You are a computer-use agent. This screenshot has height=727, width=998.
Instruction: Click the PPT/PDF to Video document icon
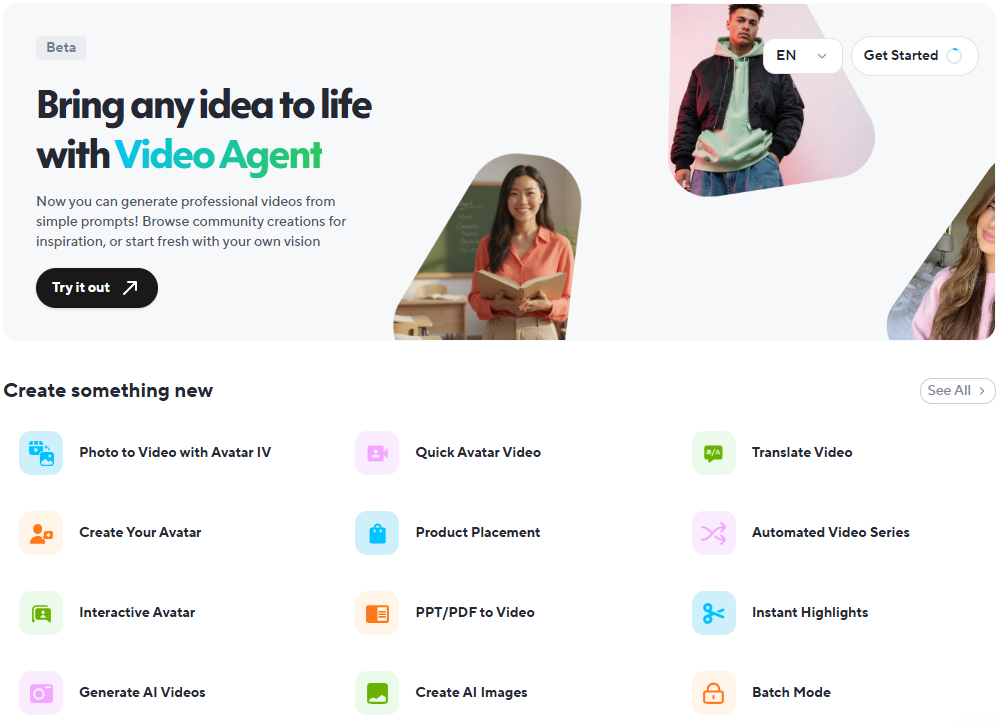(377, 612)
